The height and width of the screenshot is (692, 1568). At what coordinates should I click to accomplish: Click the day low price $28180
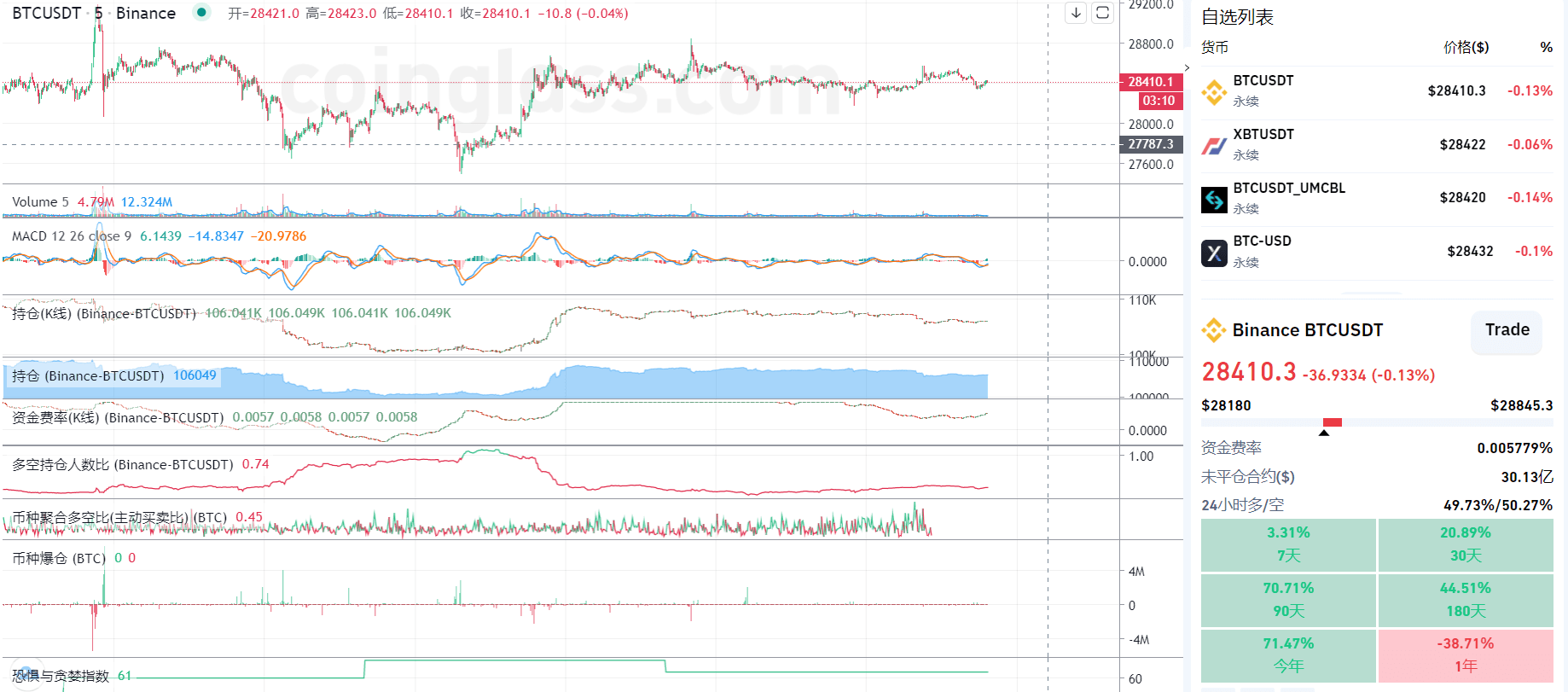pyautogui.click(x=1226, y=406)
